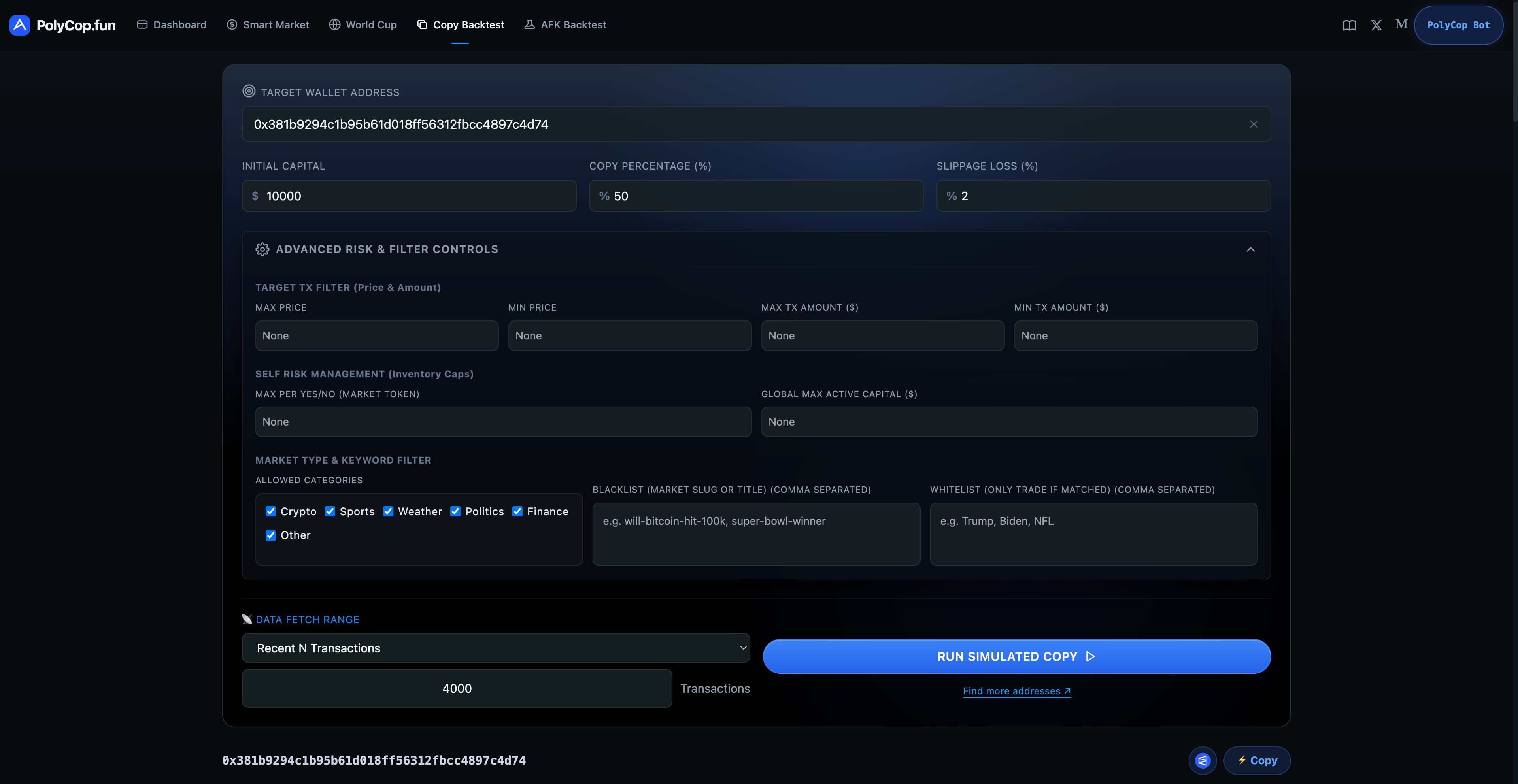Click the lightning Copy button
1518x784 pixels.
coord(1257,760)
